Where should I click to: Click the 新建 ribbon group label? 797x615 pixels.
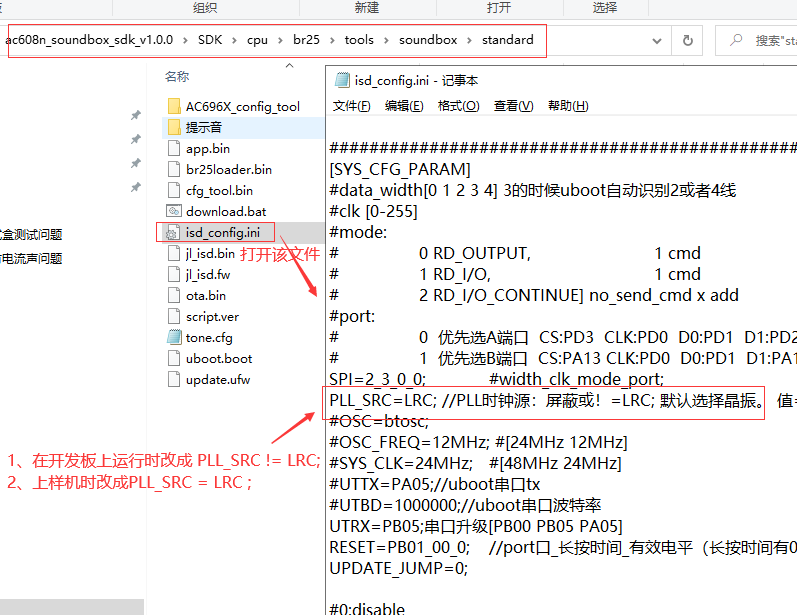[x=366, y=8]
